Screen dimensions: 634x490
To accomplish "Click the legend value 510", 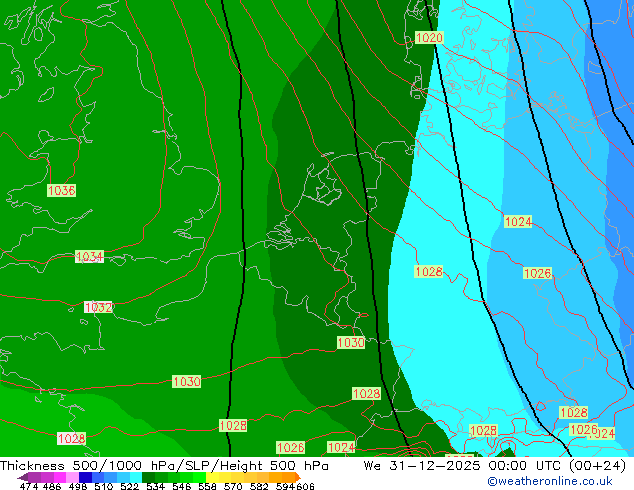I will (x=104, y=486).
